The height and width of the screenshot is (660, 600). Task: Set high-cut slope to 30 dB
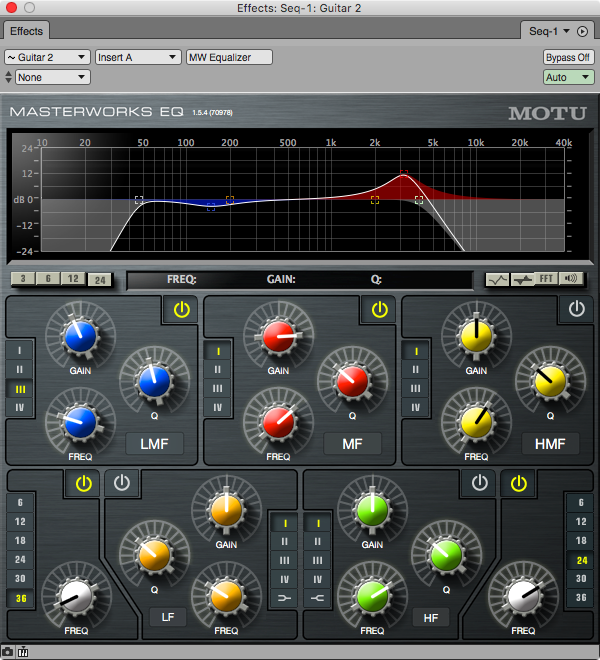(x=581, y=579)
